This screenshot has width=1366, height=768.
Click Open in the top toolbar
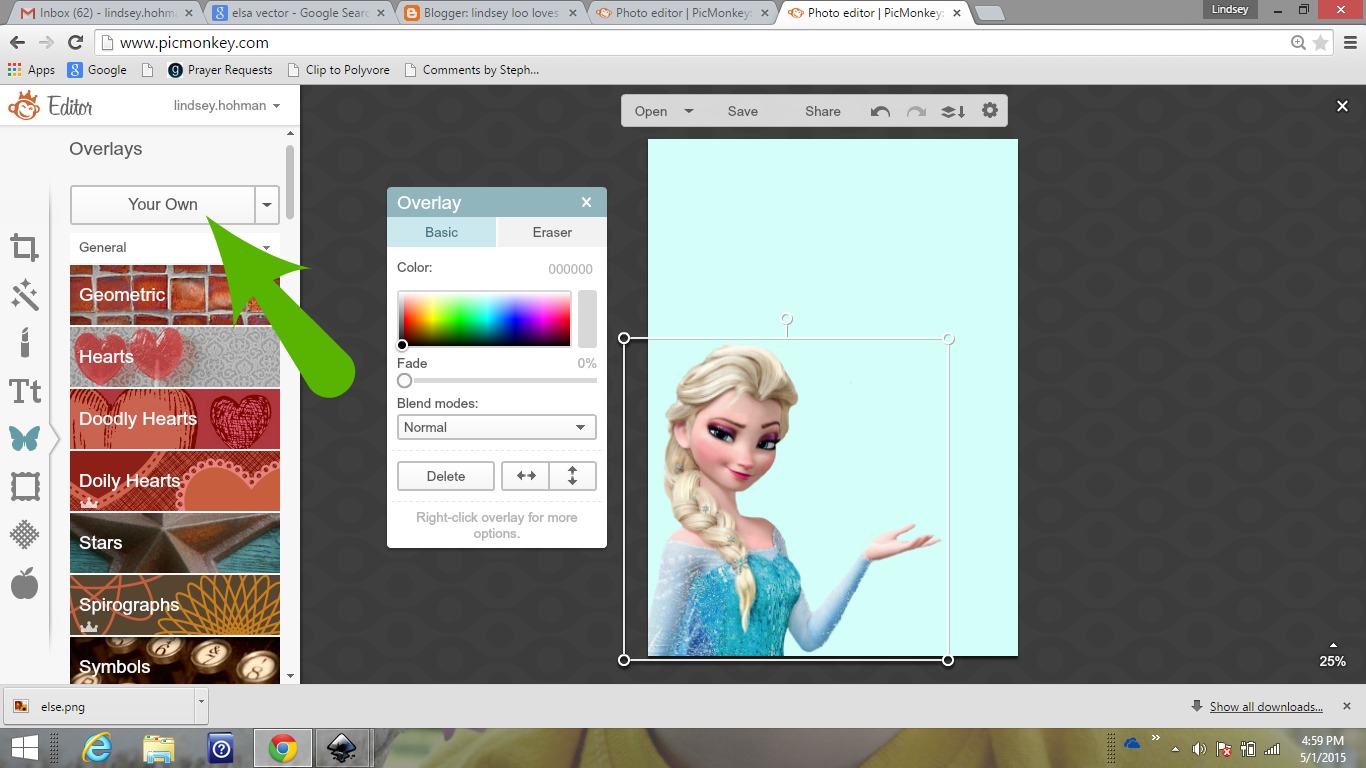pyautogui.click(x=651, y=111)
